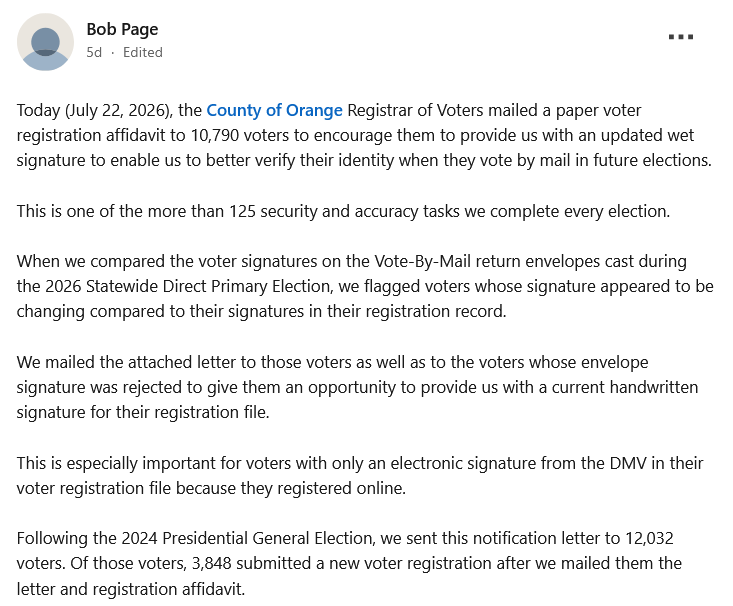Click the paragraph starting 'Following the 2024 Presidential'

(x=349, y=563)
